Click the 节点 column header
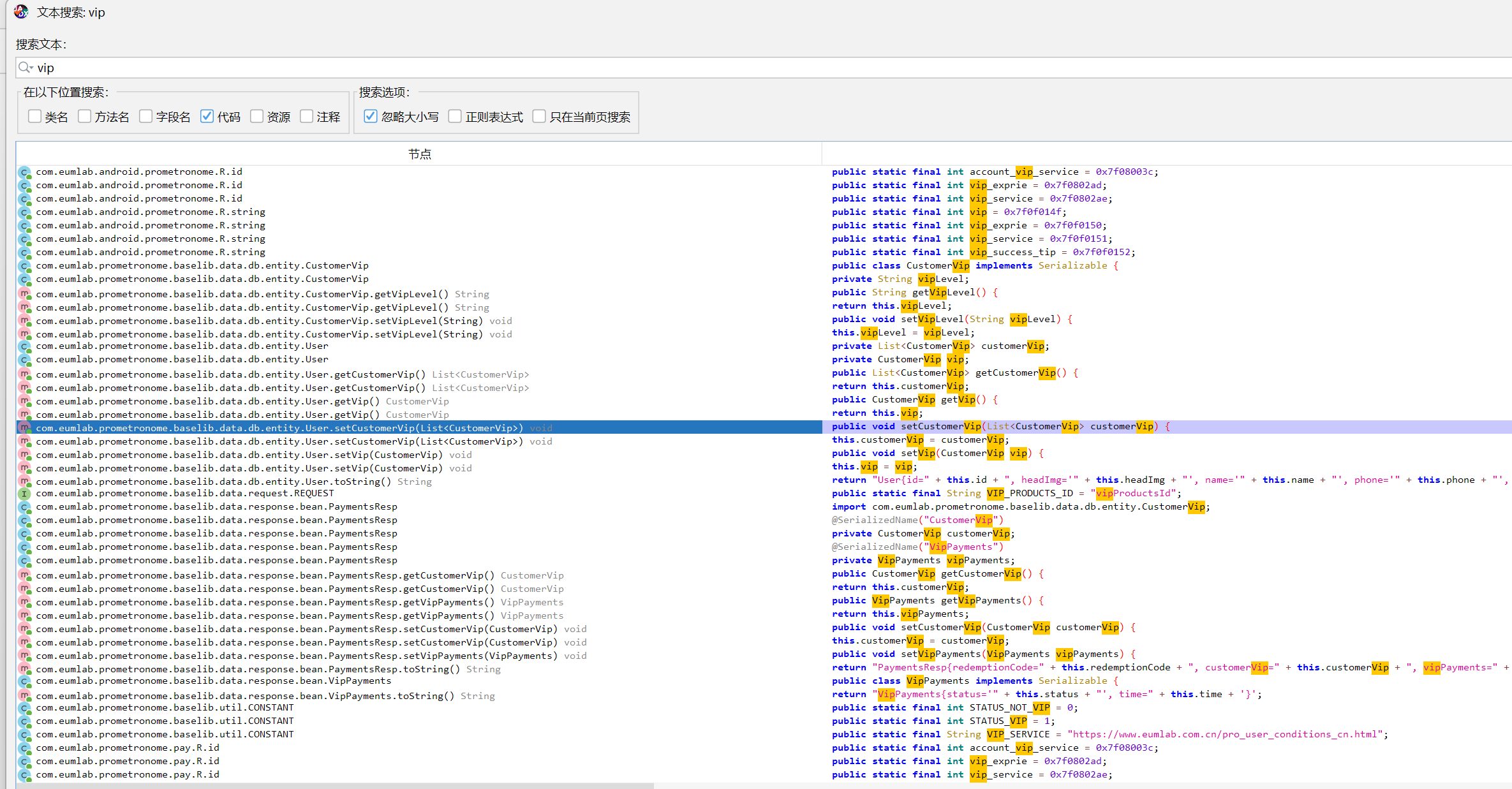The height and width of the screenshot is (789, 1512). click(419, 154)
